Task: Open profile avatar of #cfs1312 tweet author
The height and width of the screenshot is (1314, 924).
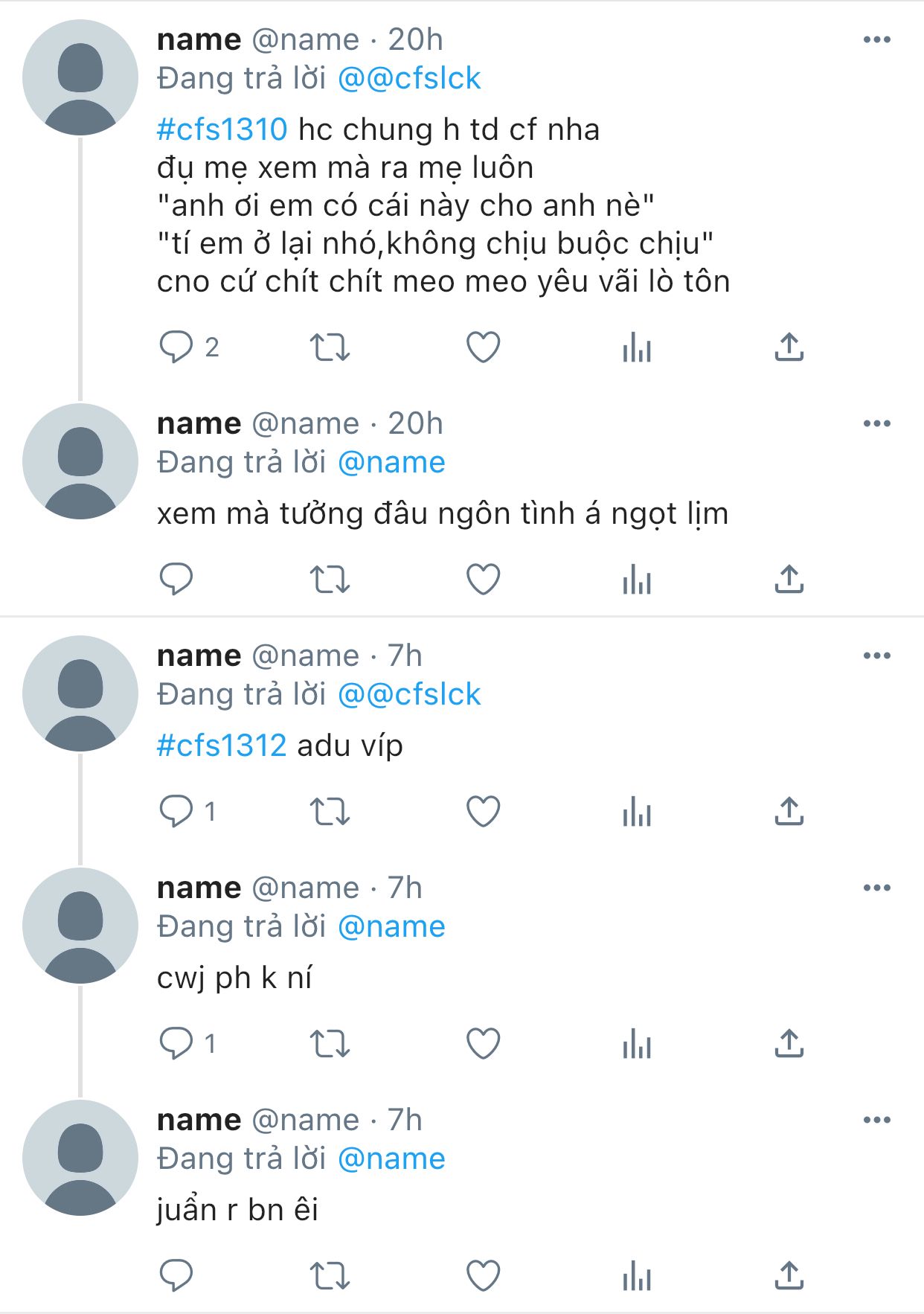Action: pyautogui.click(x=80, y=693)
